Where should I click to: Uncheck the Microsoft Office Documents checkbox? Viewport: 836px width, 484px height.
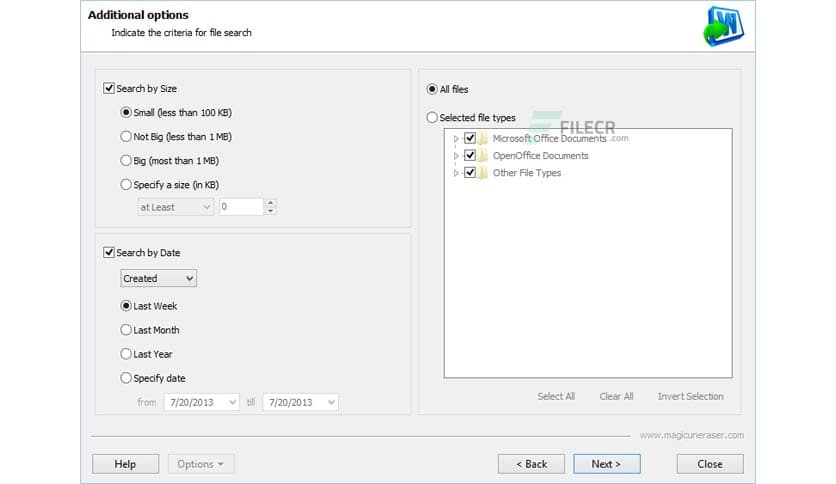point(470,139)
